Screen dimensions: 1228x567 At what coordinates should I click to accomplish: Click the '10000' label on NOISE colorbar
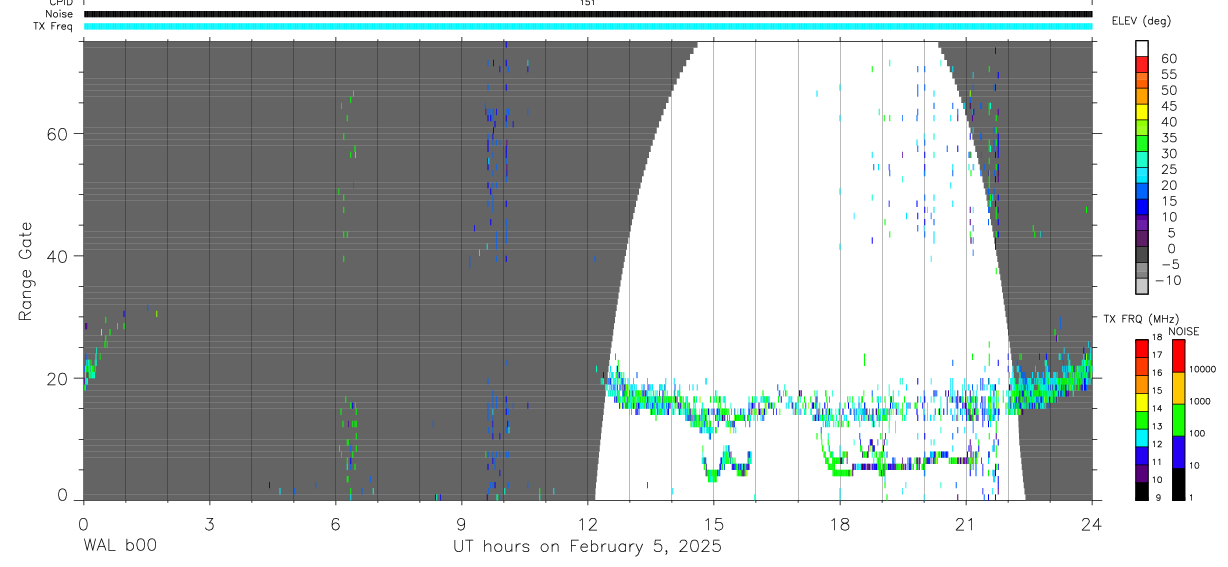pyautogui.click(x=1202, y=369)
